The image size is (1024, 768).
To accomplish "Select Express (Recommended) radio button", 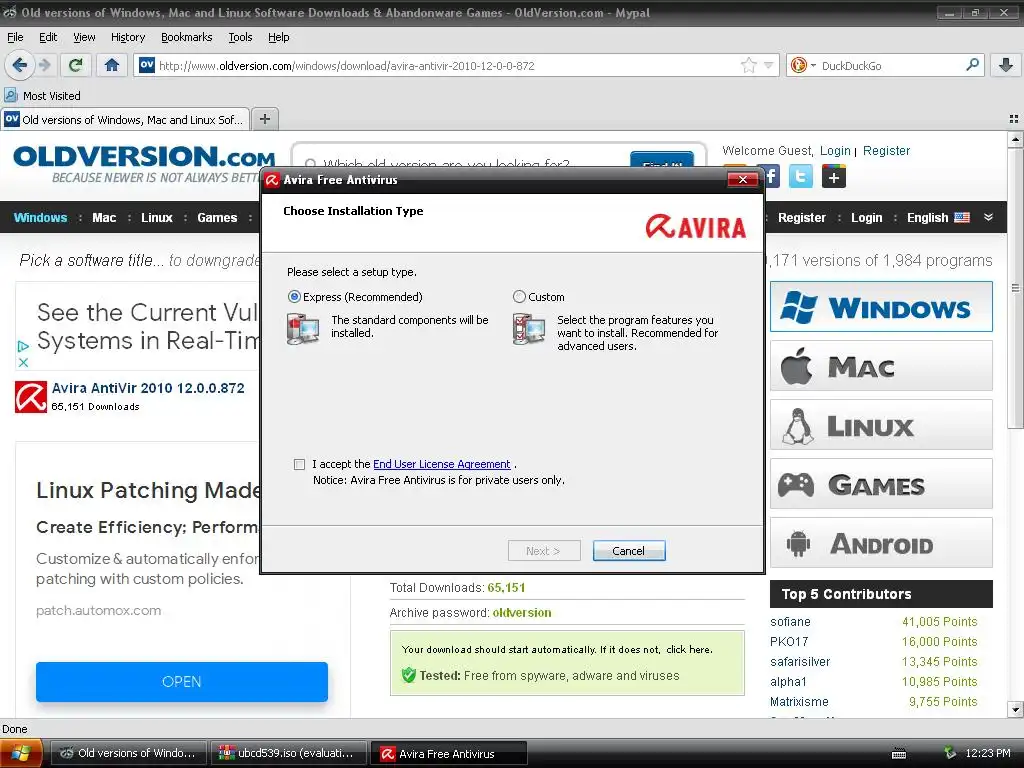I will point(294,296).
